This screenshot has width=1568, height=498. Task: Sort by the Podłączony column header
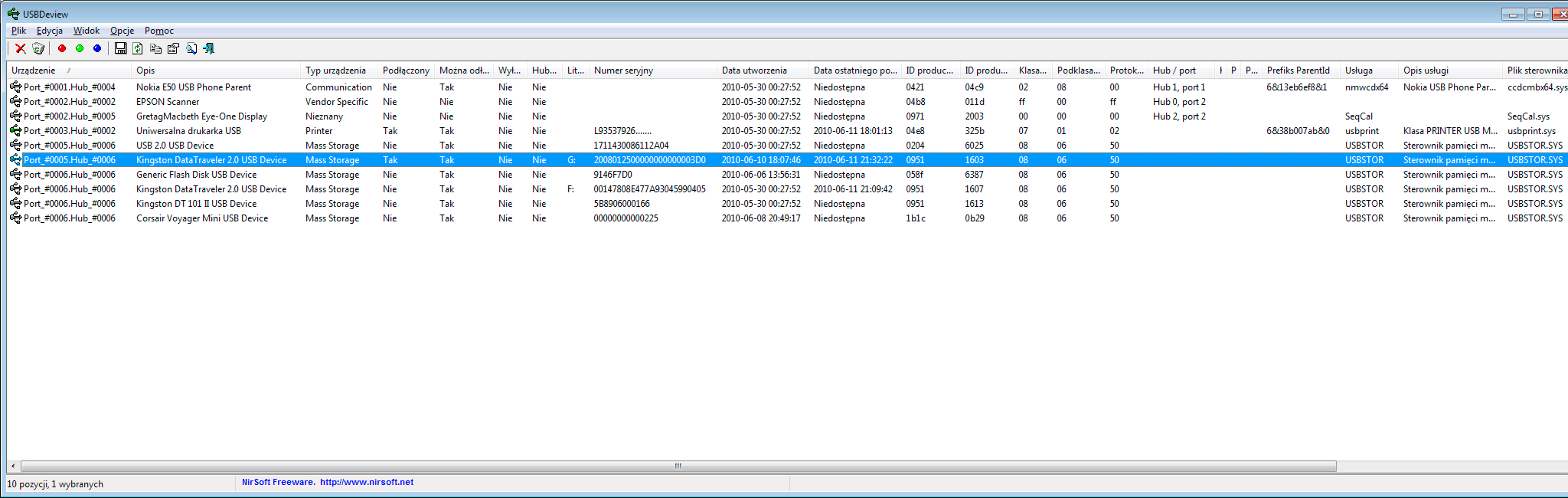[407, 70]
